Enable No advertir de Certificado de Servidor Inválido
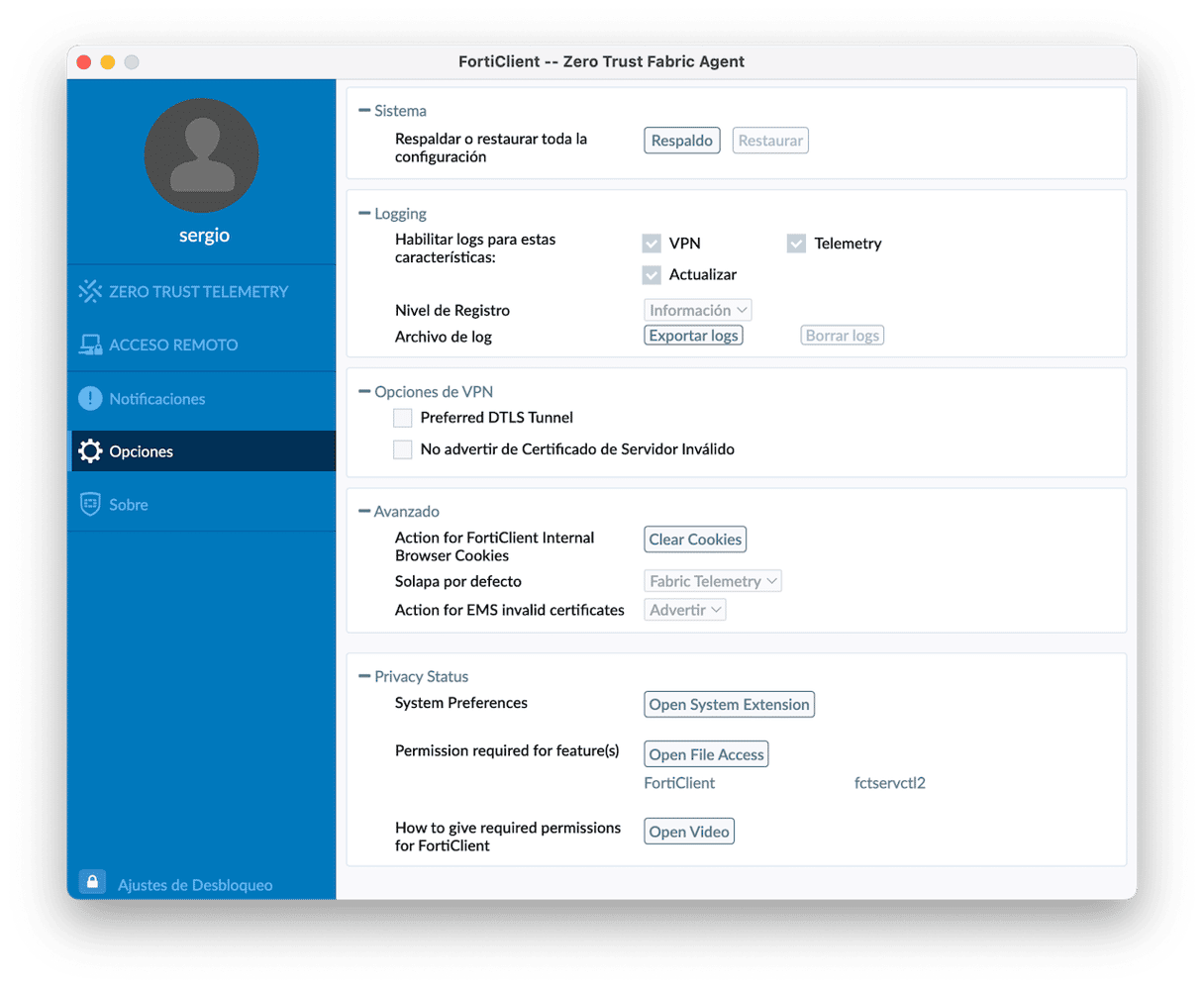 [403, 449]
